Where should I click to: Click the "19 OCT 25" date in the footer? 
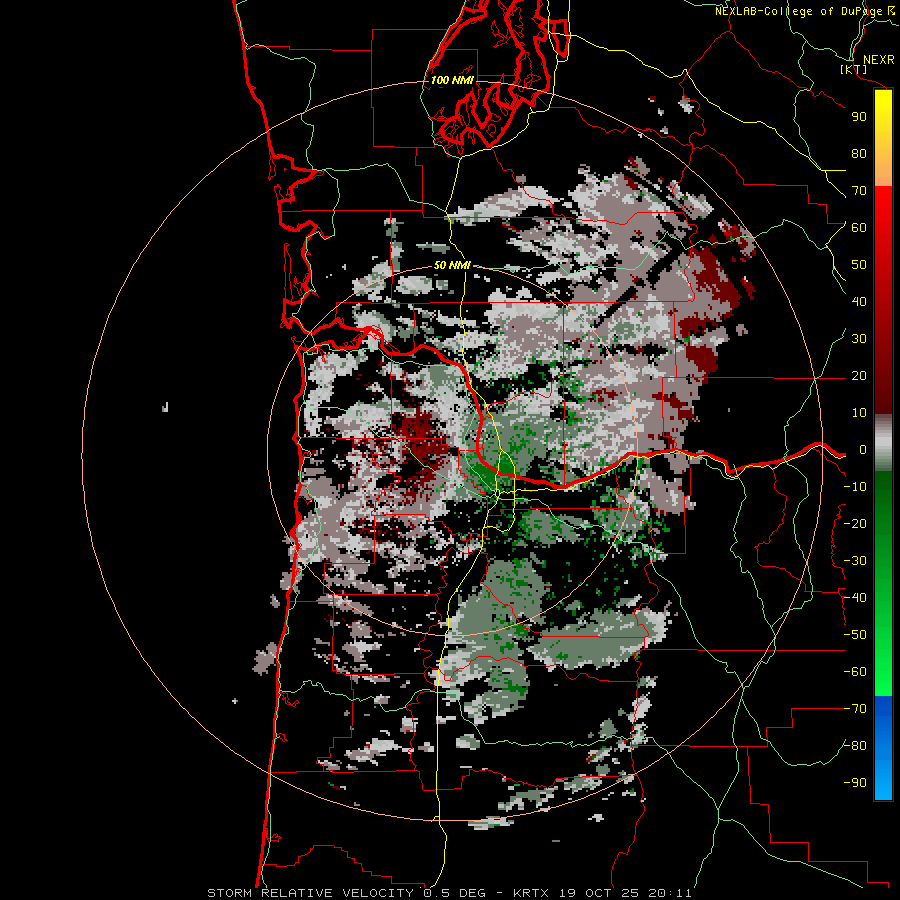[x=599, y=893]
